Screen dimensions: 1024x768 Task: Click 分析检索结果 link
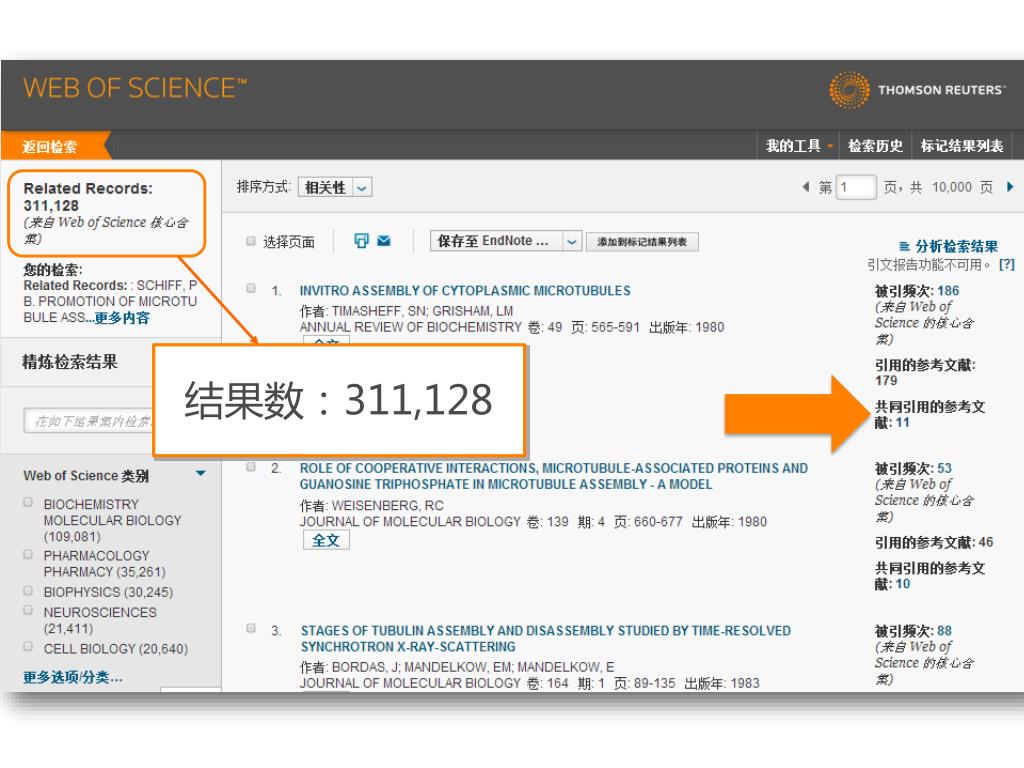[x=956, y=246]
